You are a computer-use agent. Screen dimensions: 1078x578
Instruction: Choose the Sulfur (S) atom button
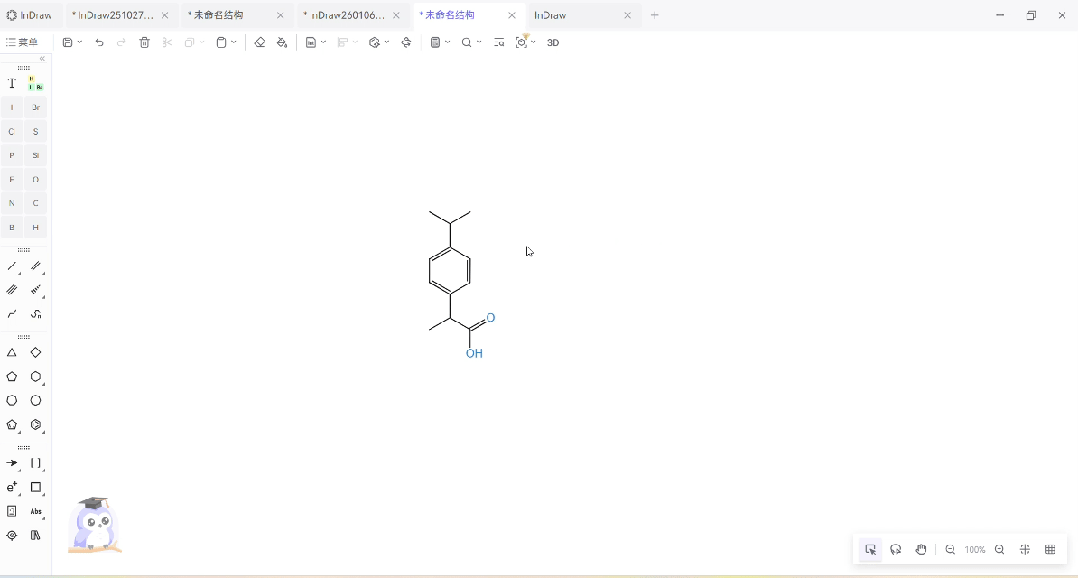point(36,131)
